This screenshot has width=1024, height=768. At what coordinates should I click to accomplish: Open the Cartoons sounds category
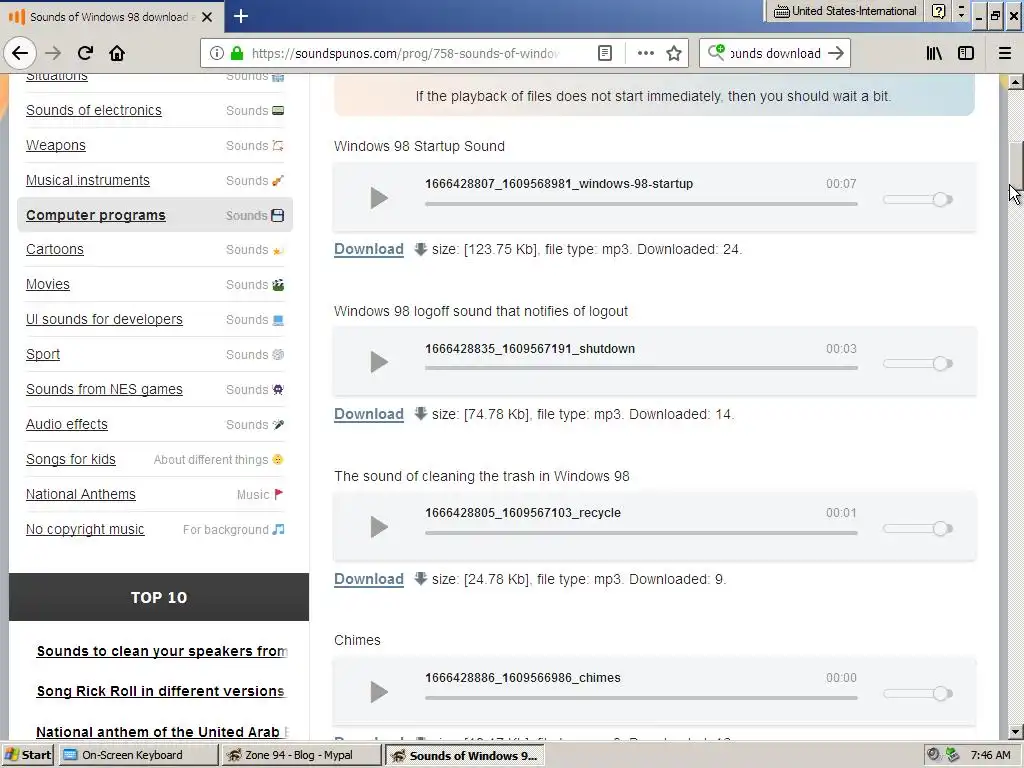tap(55, 249)
